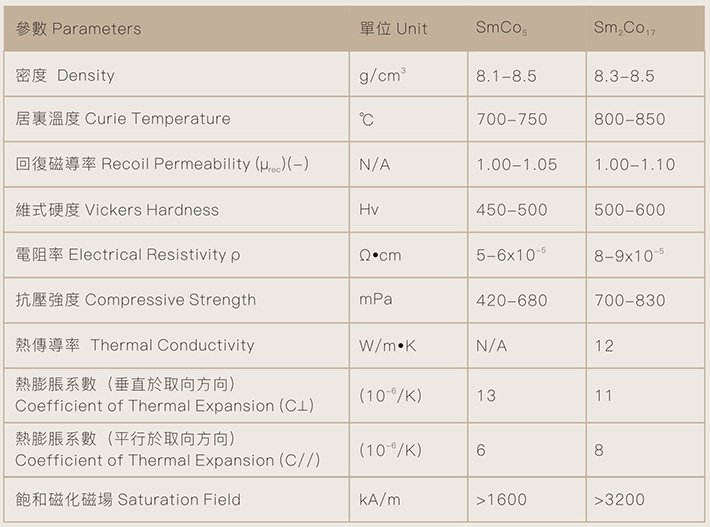The image size is (710, 527).
Task: Select the Recoil Permeability row label
Action: click(x=162, y=164)
